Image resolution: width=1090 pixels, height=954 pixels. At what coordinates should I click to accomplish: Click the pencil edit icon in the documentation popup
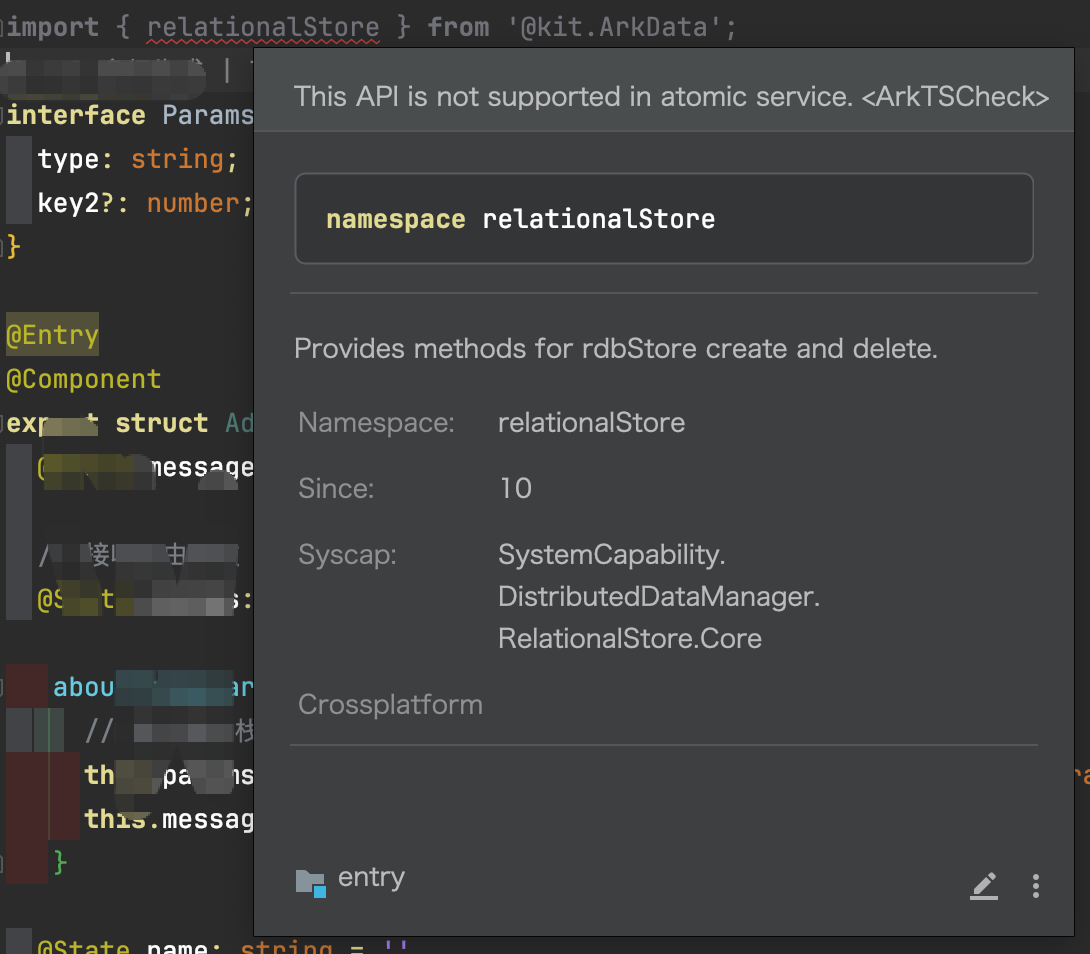984,885
